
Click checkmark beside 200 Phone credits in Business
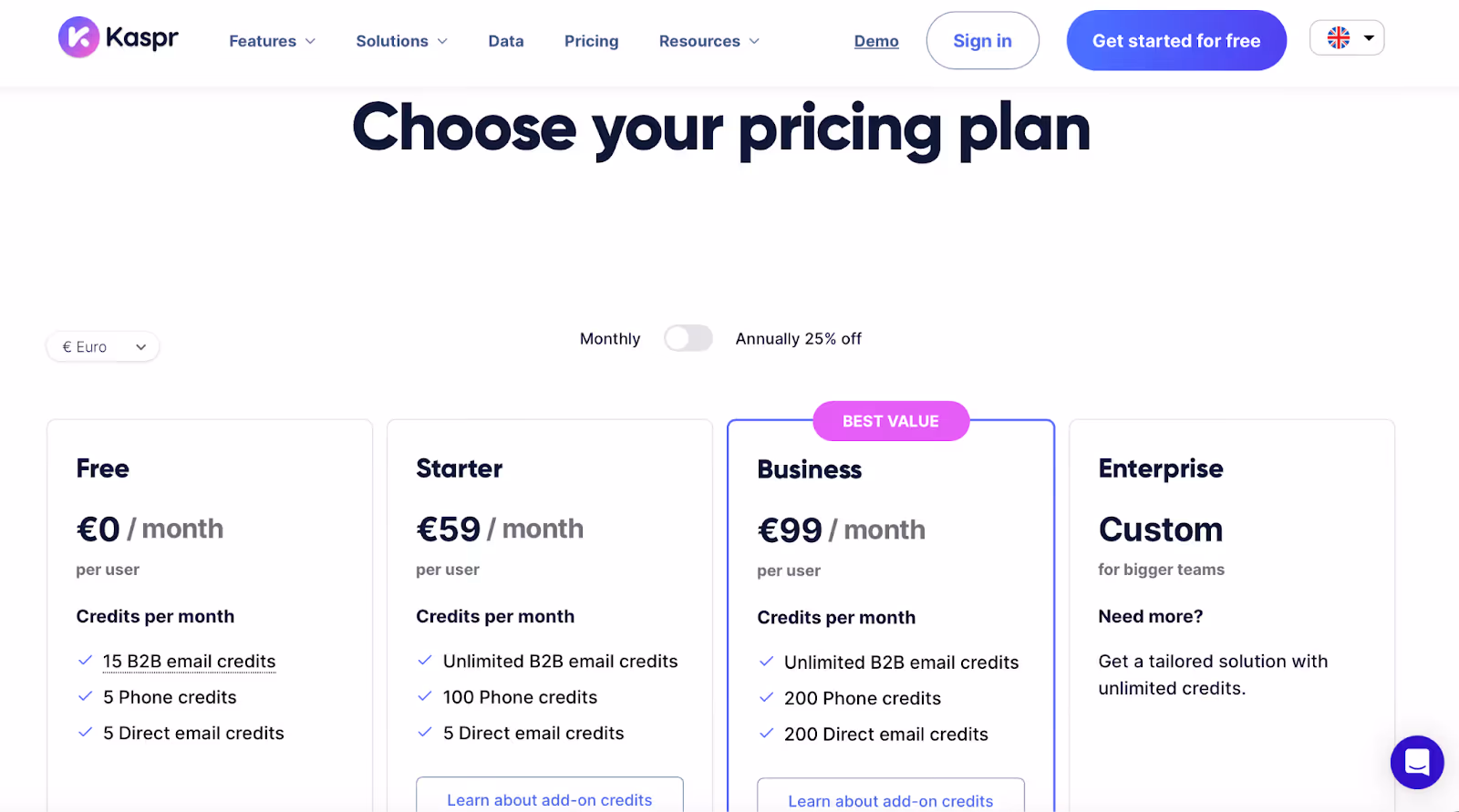[766, 697]
